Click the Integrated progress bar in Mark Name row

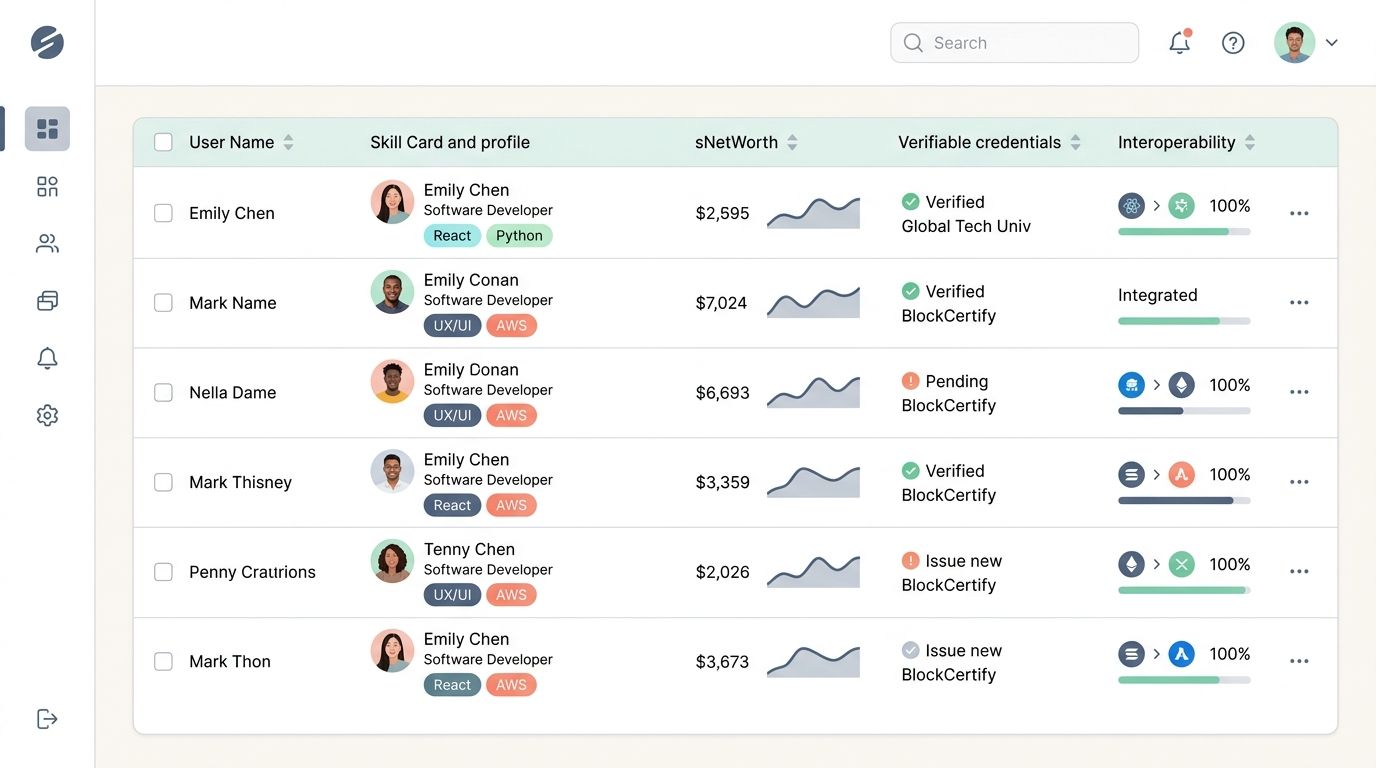pyautogui.click(x=1184, y=321)
